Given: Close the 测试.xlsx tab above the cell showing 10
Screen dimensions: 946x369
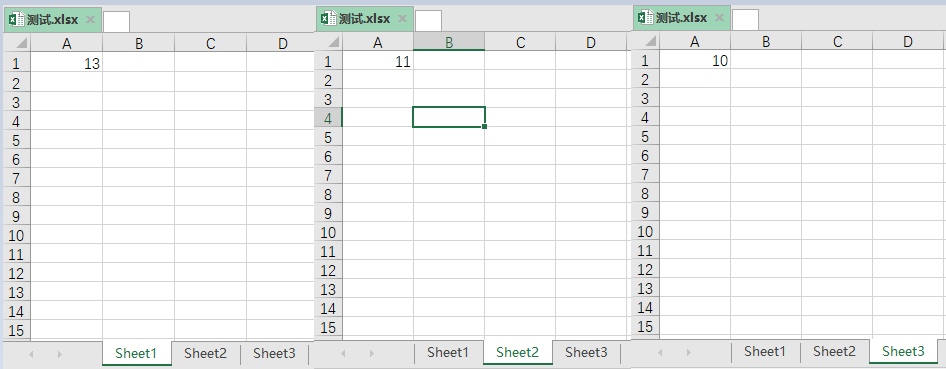Looking at the screenshot, I should [x=718, y=17].
